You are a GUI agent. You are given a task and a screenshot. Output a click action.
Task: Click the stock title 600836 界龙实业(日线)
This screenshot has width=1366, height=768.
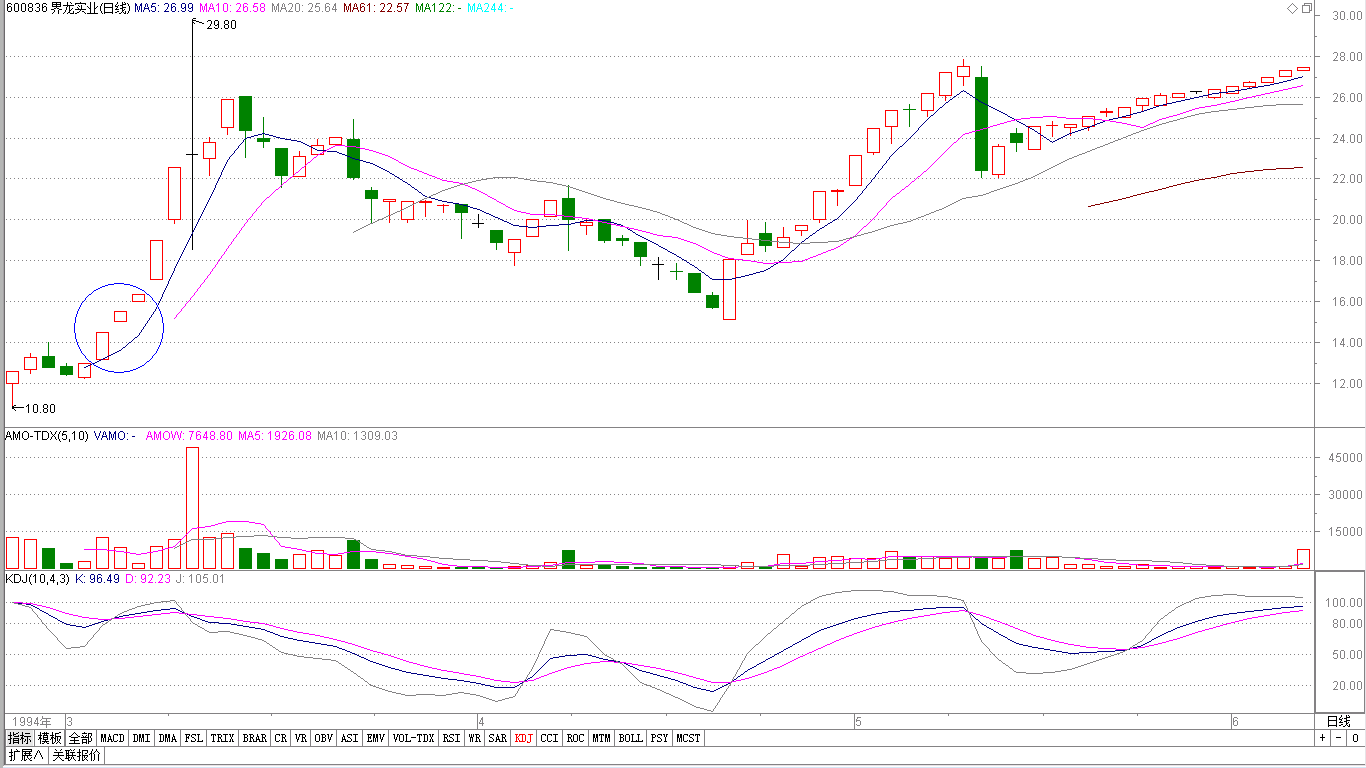(x=68, y=8)
